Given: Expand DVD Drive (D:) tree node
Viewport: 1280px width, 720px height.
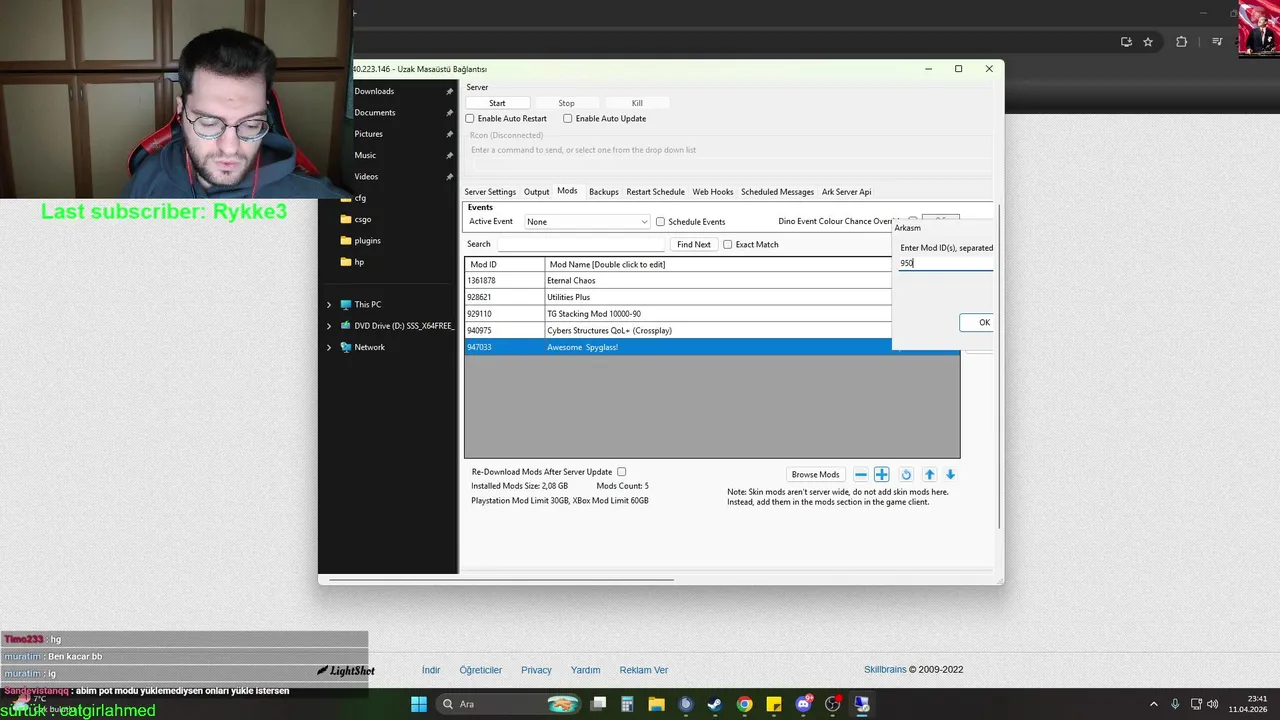Looking at the screenshot, I should click(x=329, y=326).
